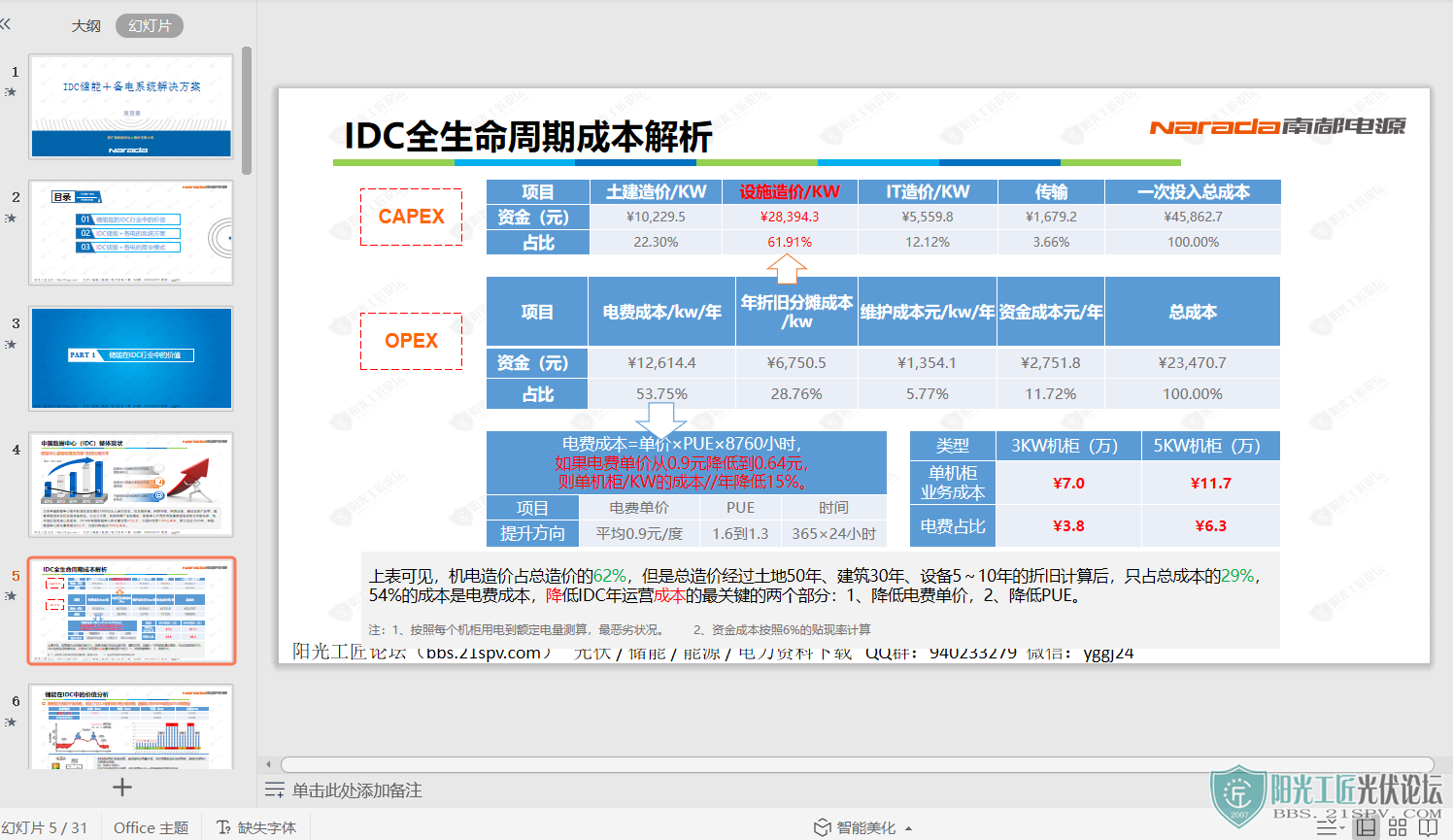The width and height of the screenshot is (1453, 840).
Task: Open slide 4 中国数据中心 thumbnail
Action: [x=131, y=485]
